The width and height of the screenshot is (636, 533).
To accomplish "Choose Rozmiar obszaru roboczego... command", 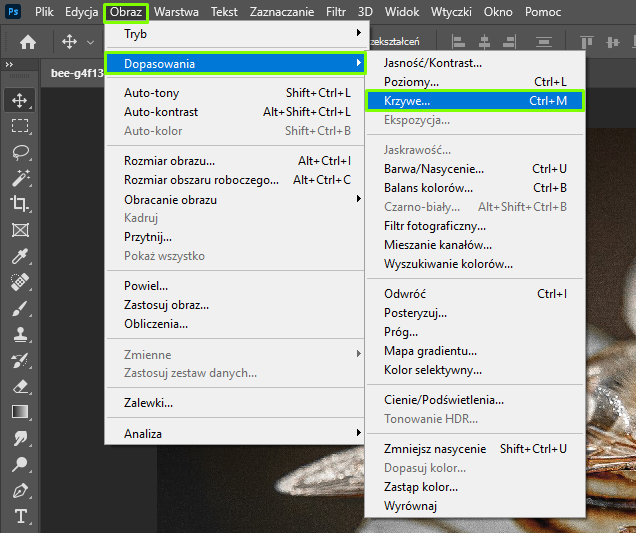I will tap(235, 180).
